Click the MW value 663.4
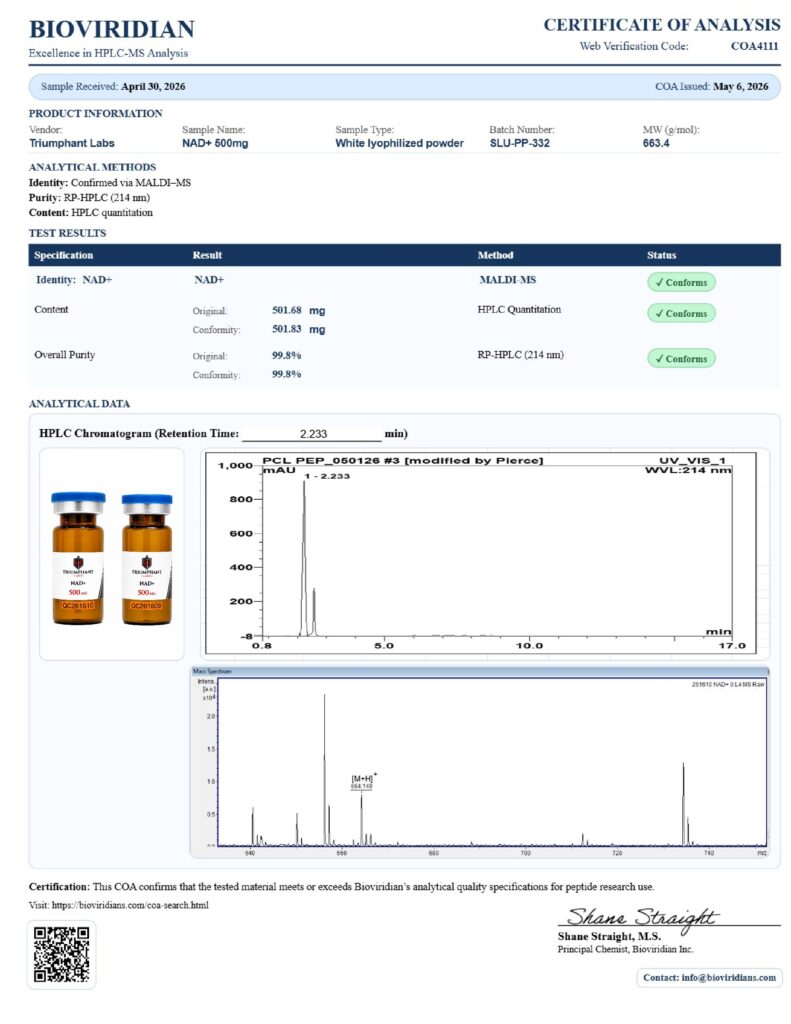Viewport: 791px width, 1024px height. tap(656, 143)
